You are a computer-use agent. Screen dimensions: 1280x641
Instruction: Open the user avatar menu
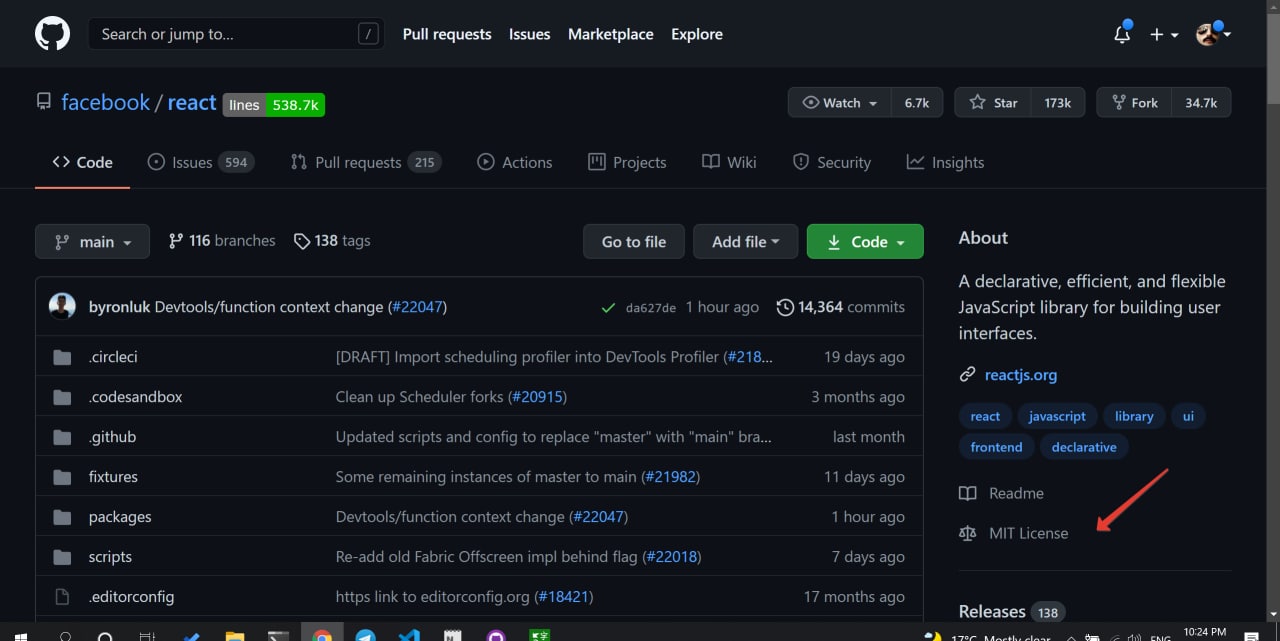point(1212,34)
